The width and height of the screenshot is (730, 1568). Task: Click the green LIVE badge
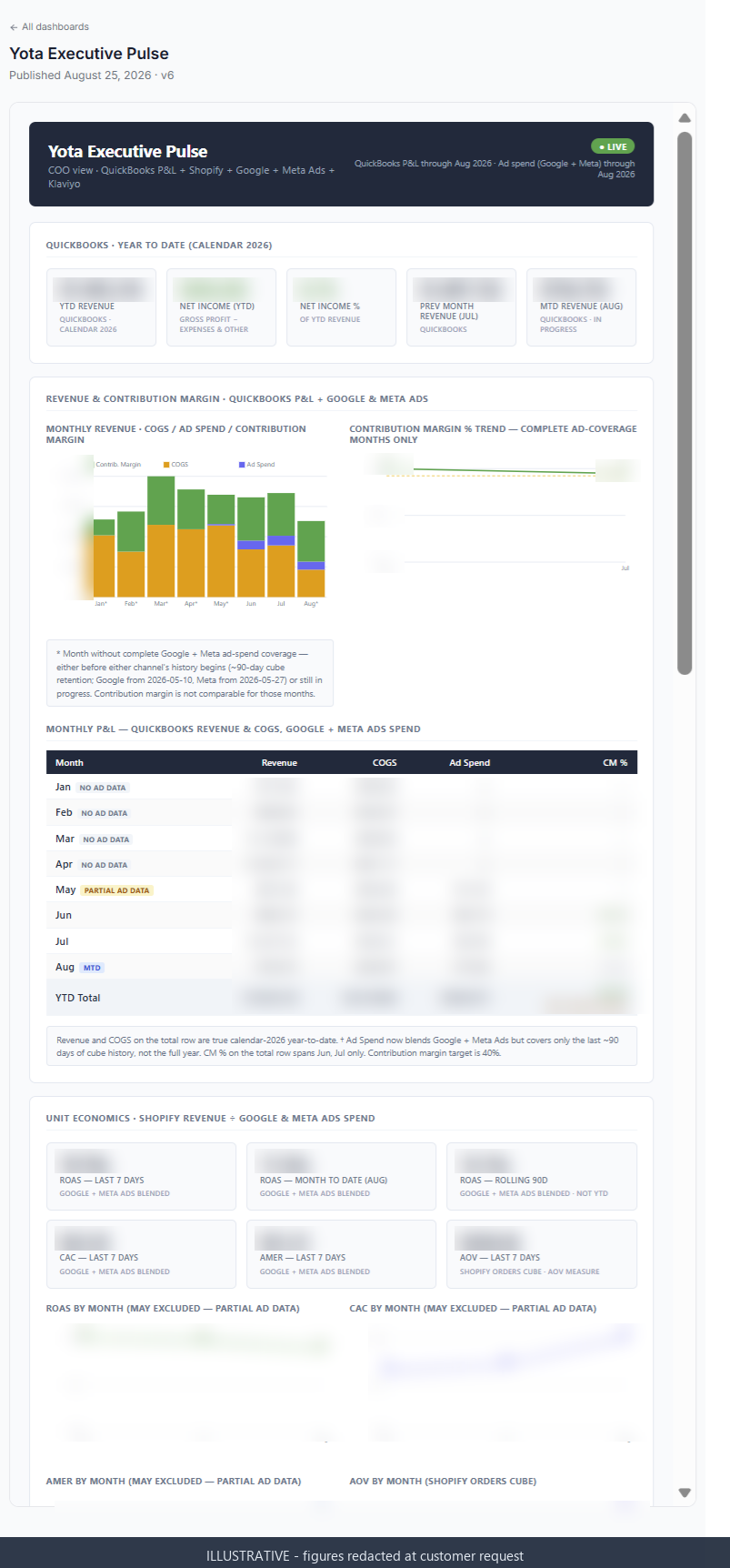(x=613, y=146)
